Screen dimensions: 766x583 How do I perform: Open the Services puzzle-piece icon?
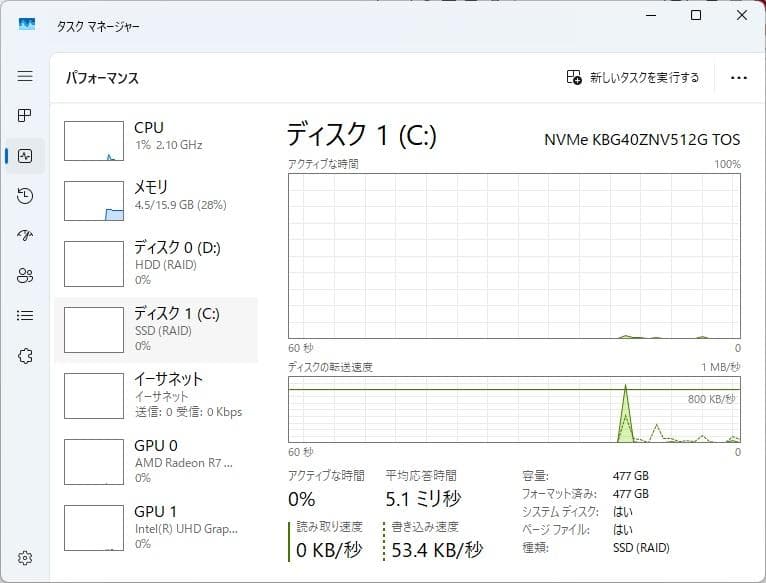[x=25, y=356]
